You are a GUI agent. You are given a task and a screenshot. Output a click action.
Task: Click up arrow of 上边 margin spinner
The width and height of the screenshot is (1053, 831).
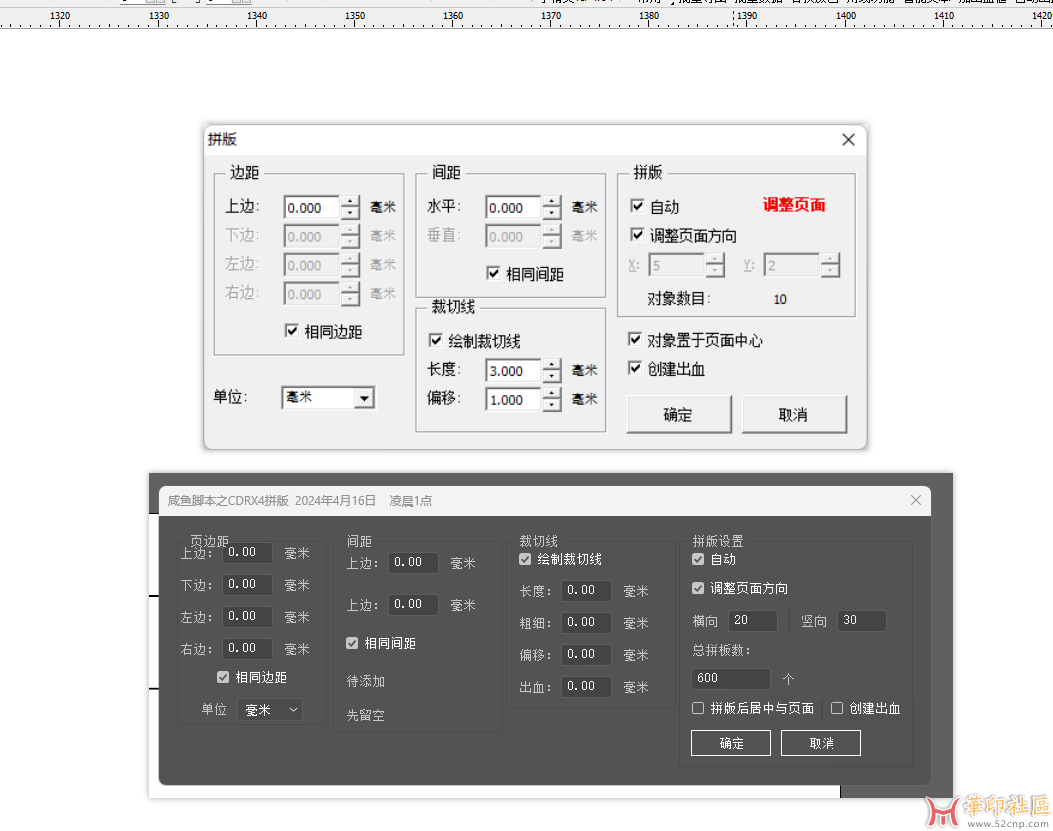click(x=350, y=202)
